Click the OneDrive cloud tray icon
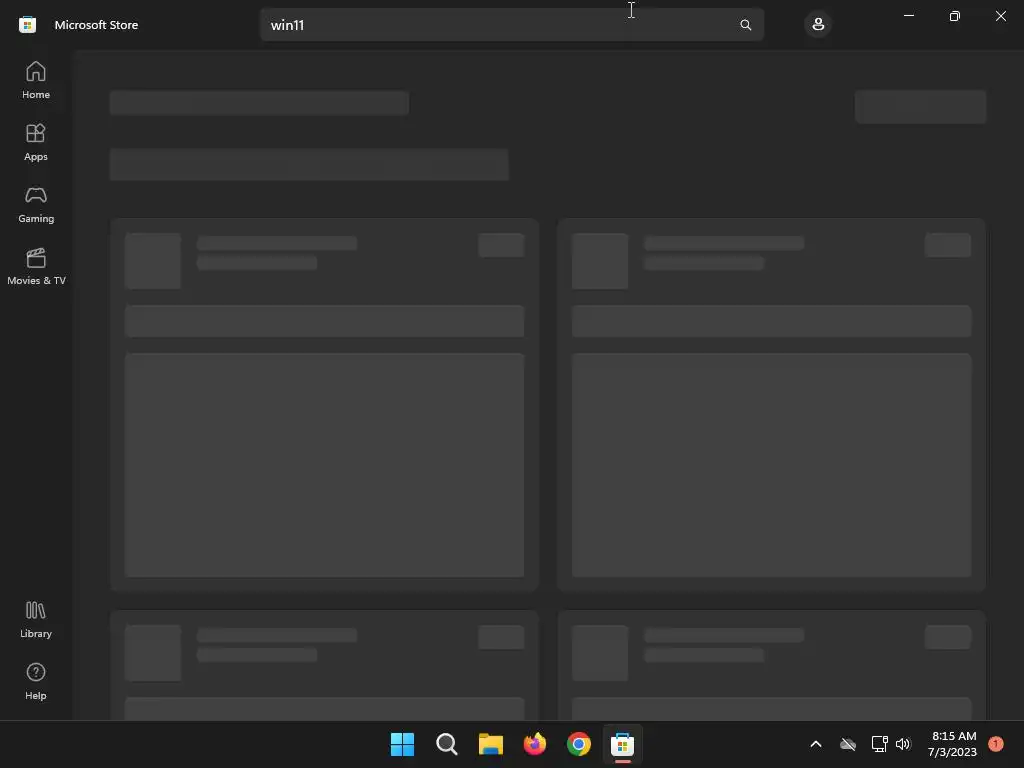This screenshot has width=1024, height=768. point(848,744)
